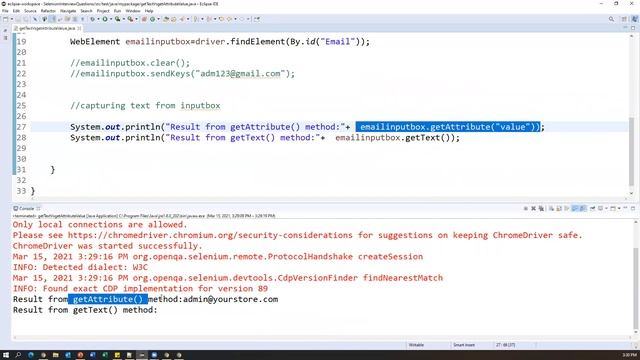Click the Toggle Mark Occurrences toolbar icon

(52, 19)
